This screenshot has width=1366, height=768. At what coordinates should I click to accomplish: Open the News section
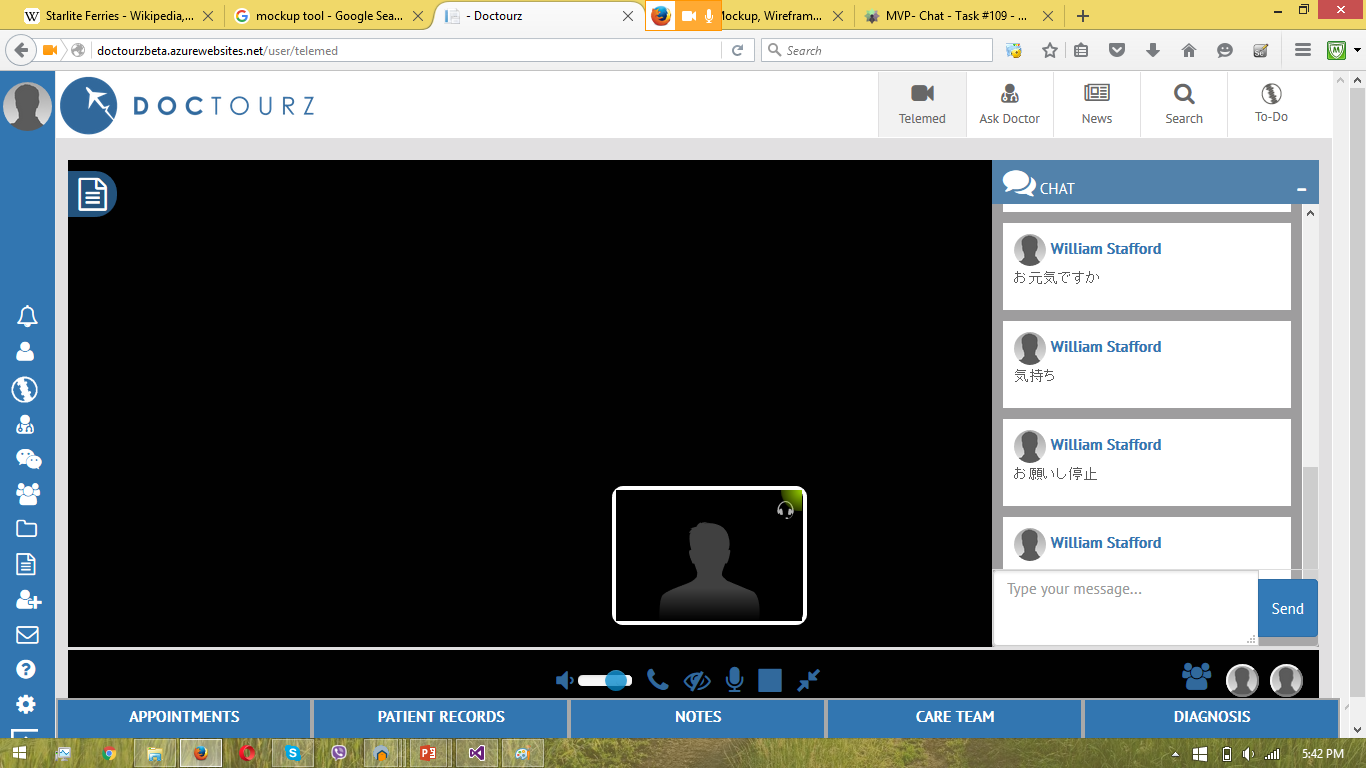coord(1097,104)
